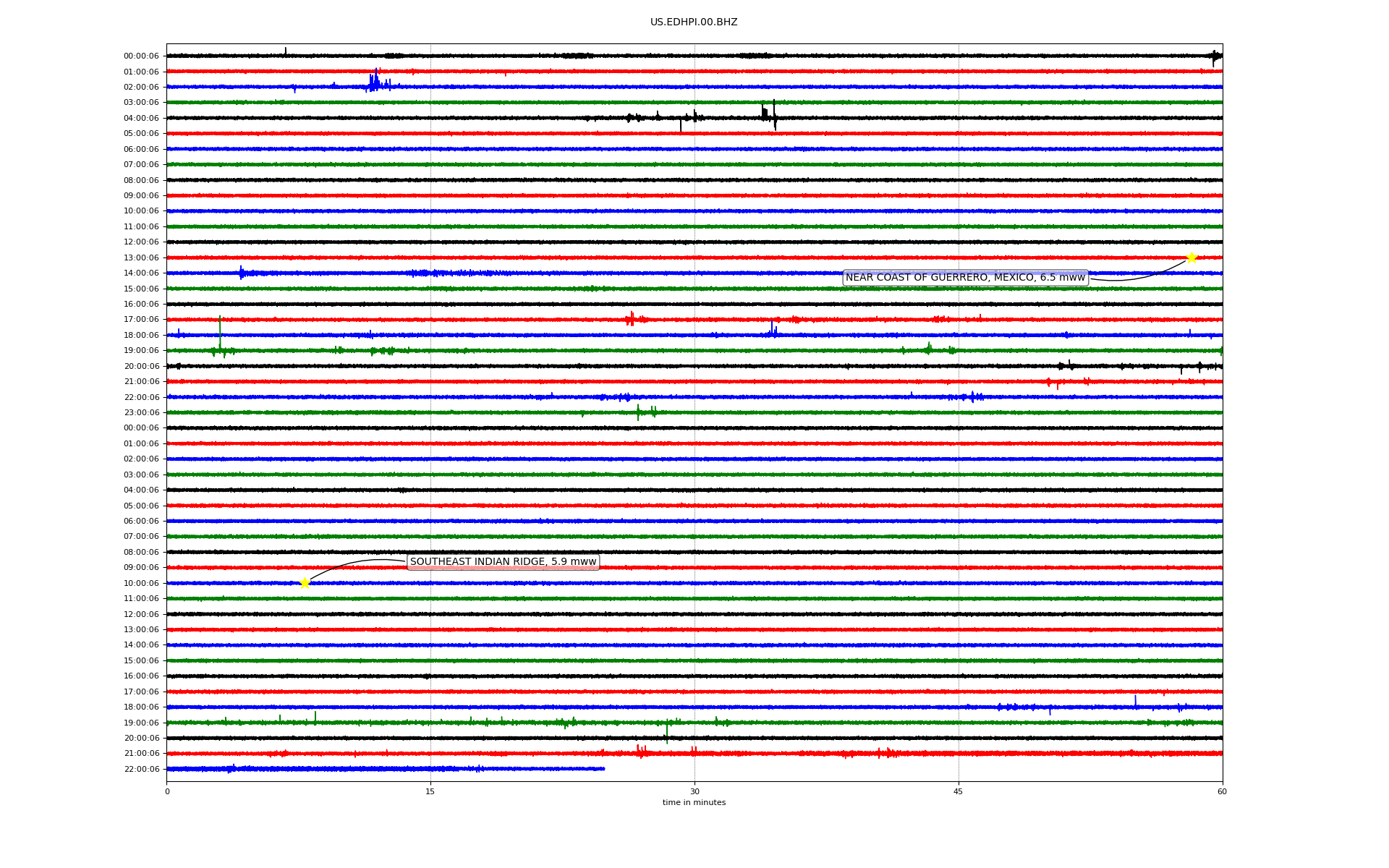Image resolution: width=1389 pixels, height=868 pixels.
Task: Click the yellow star on Guerrero earthquake marker
Action: 1192,258
